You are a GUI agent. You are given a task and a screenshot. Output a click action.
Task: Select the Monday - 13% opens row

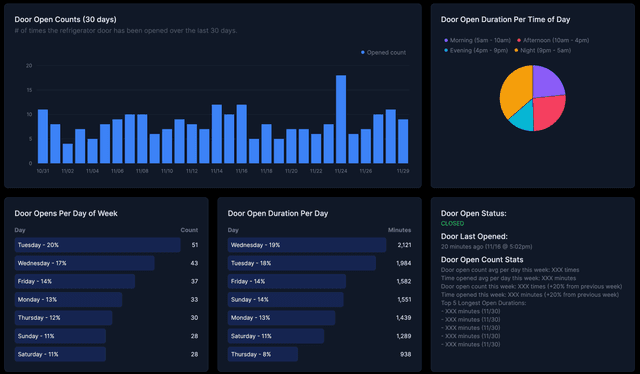tap(106, 300)
